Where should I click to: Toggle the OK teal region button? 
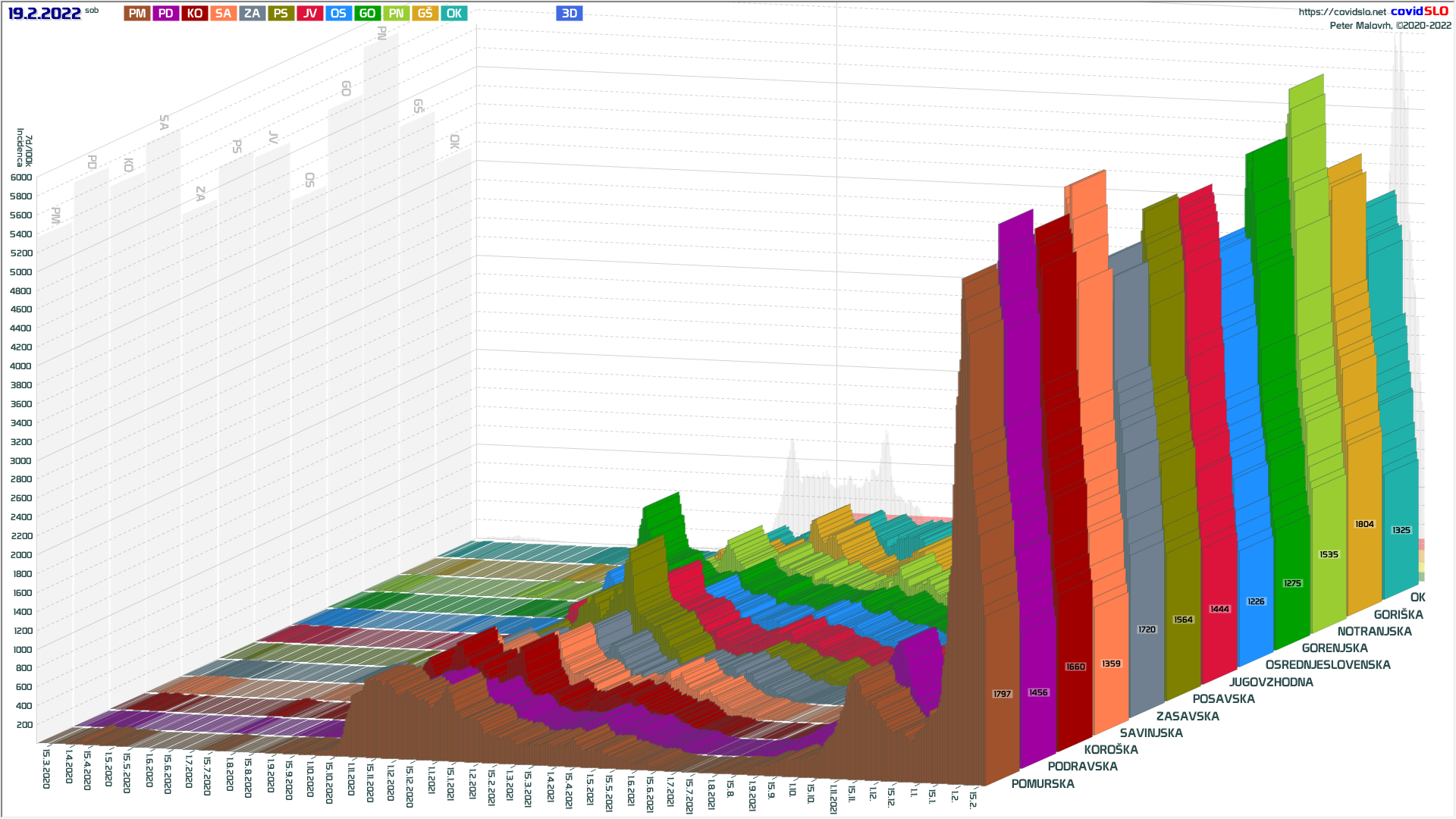[453, 13]
